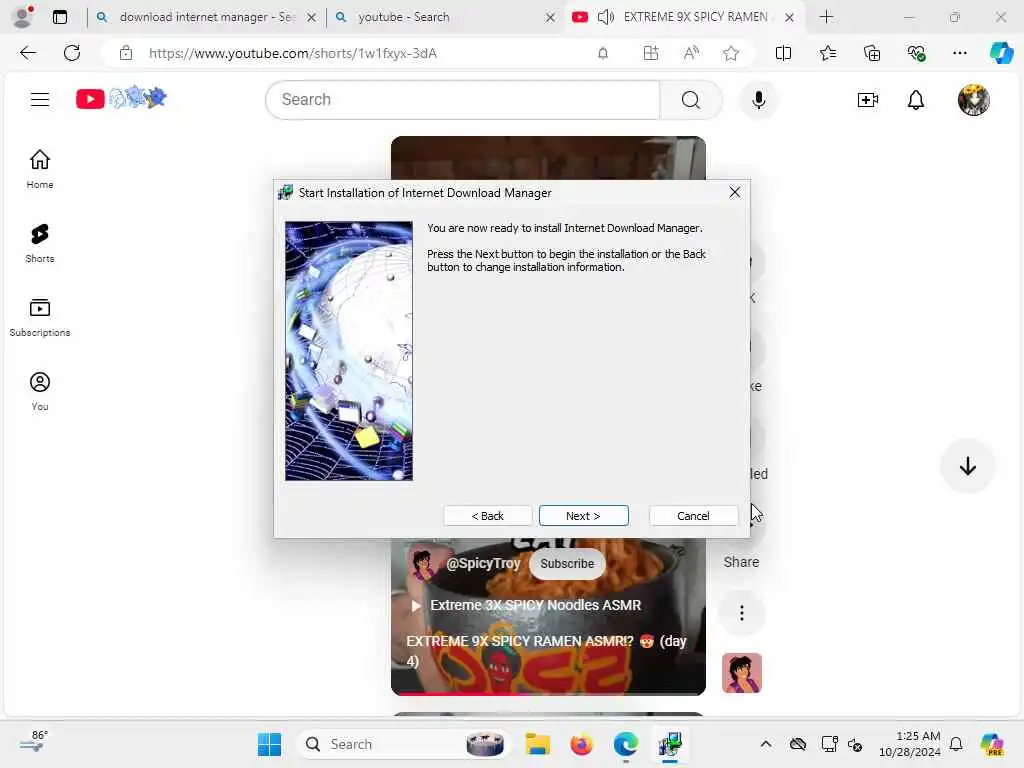Open Extreme 3X SPICY Noodles ASMR link
The width and height of the screenshot is (1024, 768).
[x=536, y=605]
